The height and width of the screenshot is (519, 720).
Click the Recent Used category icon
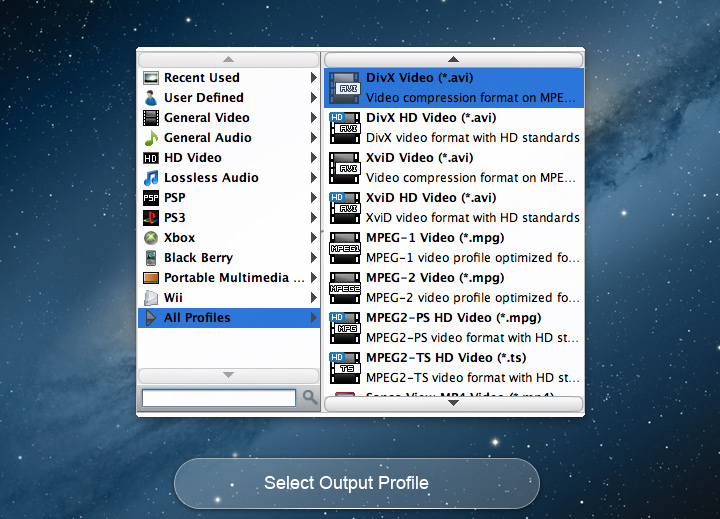(x=151, y=78)
